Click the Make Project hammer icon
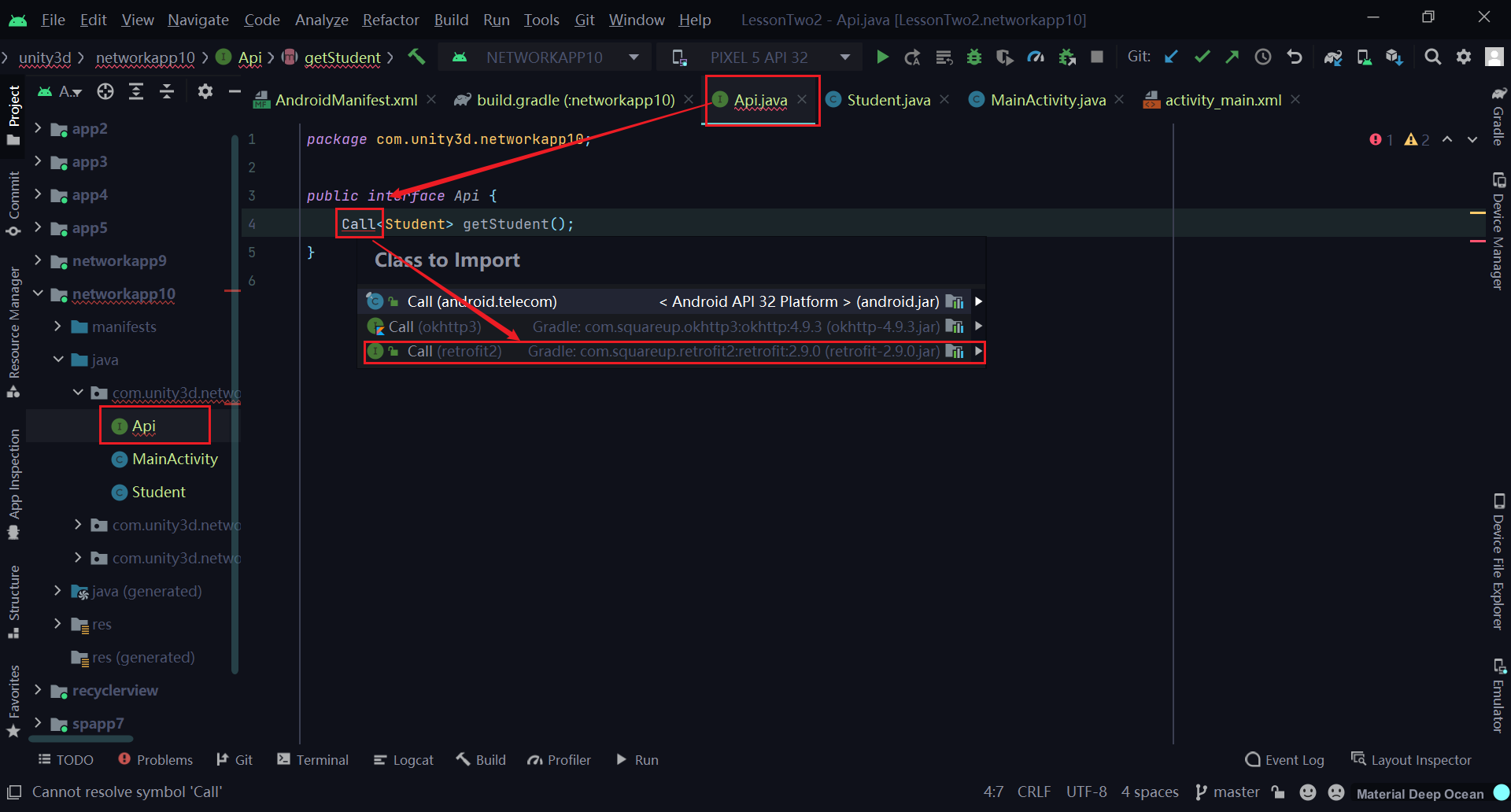 416,57
